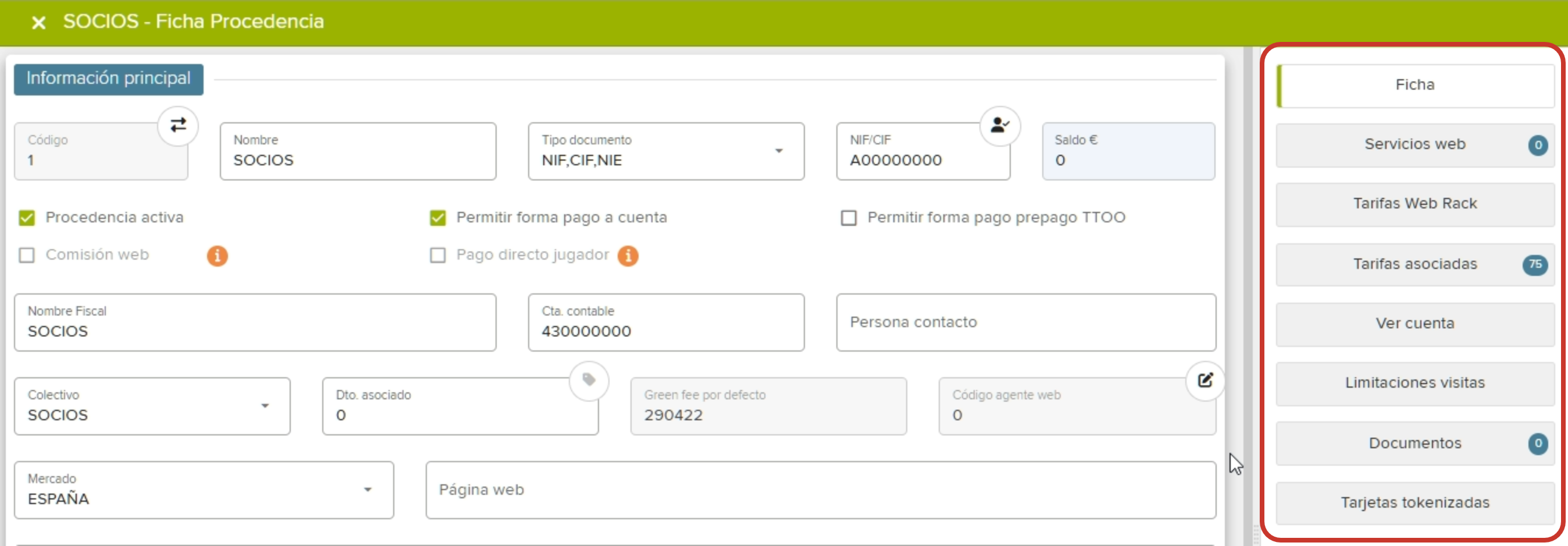The width and height of the screenshot is (1568, 546).
Task: Click the Código field
Action: coord(101,151)
